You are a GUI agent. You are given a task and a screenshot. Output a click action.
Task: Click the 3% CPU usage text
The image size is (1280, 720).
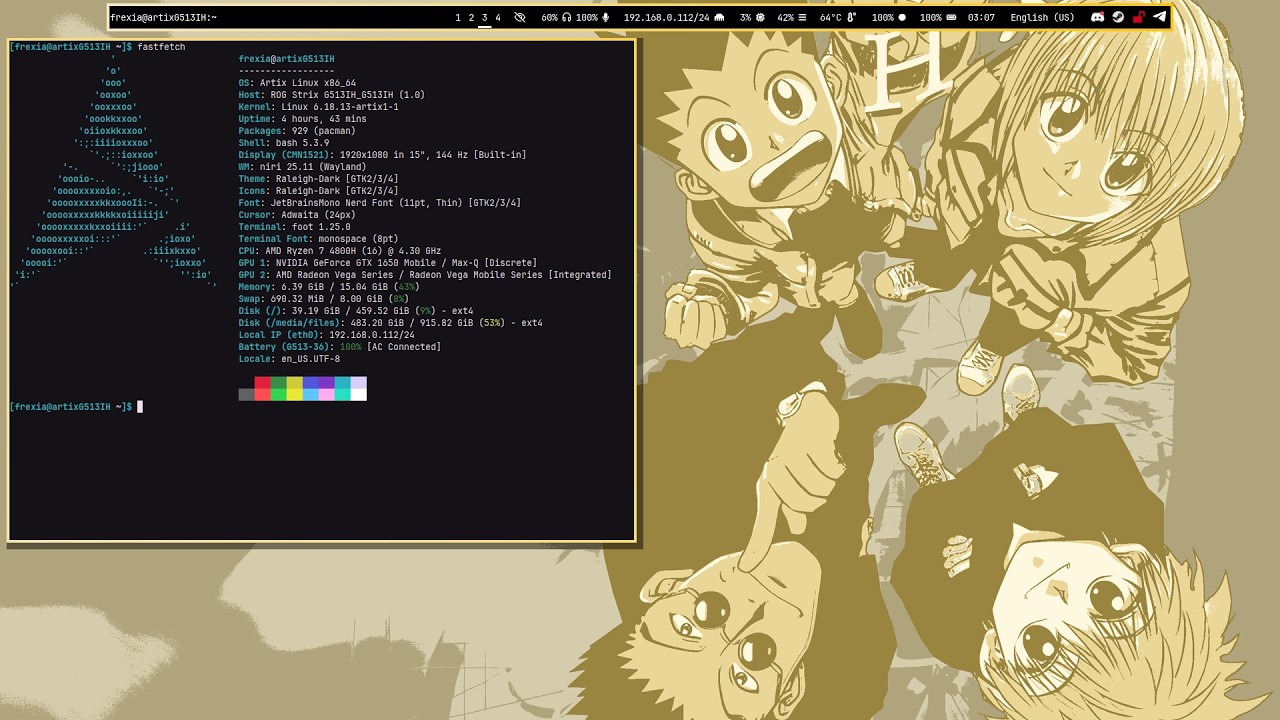746,17
